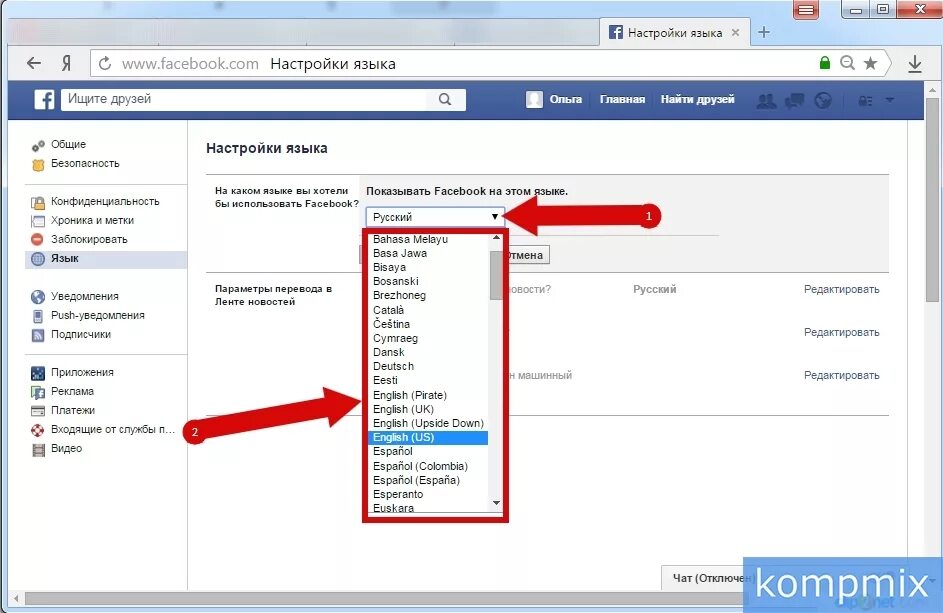This screenshot has width=943, height=613.
Task: Select Язык in the sidebar
Action: (x=106, y=259)
